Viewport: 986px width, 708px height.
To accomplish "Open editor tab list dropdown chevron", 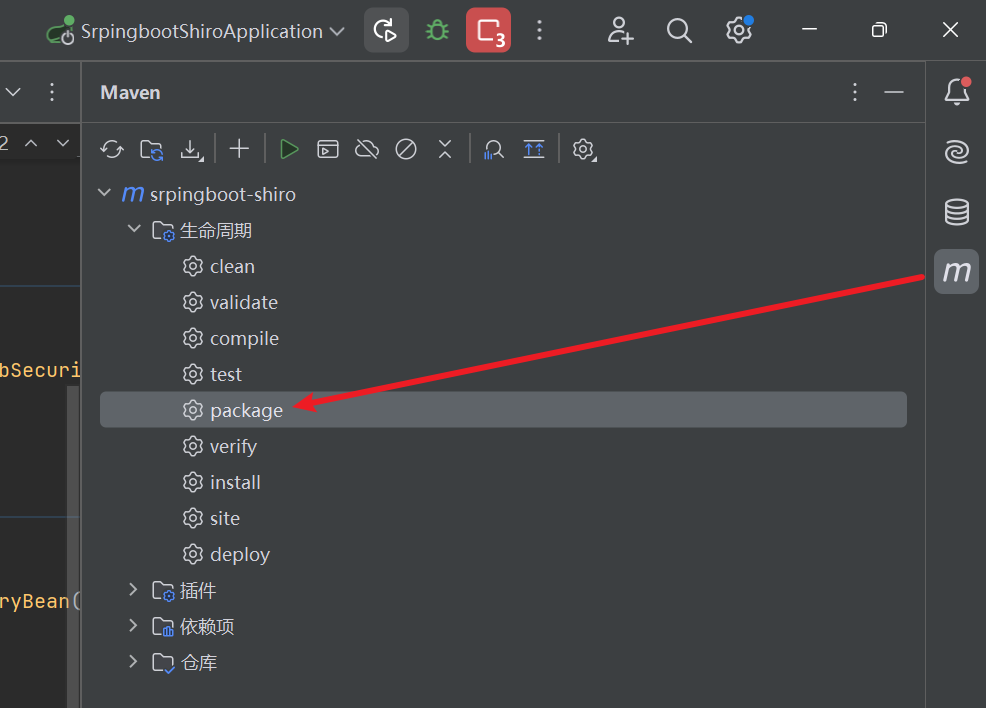I will click(13, 92).
